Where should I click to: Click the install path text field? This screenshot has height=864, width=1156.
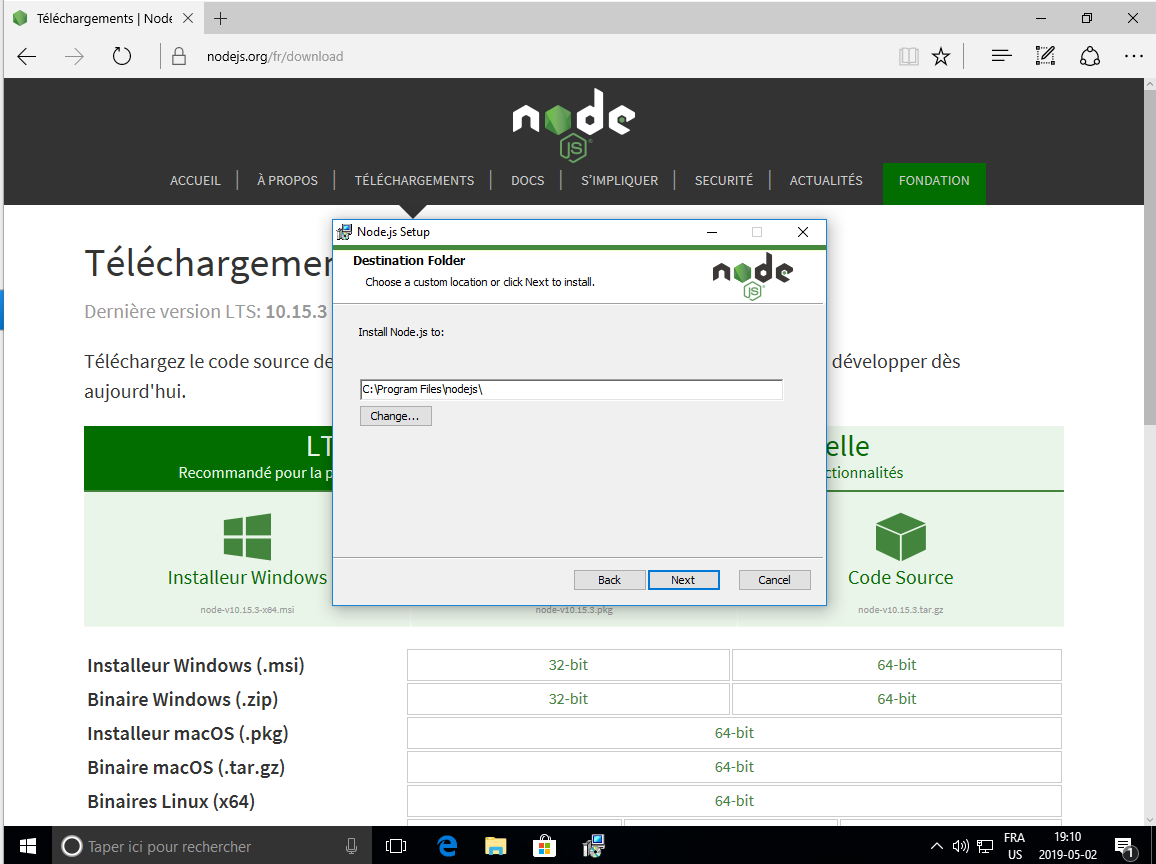point(570,389)
